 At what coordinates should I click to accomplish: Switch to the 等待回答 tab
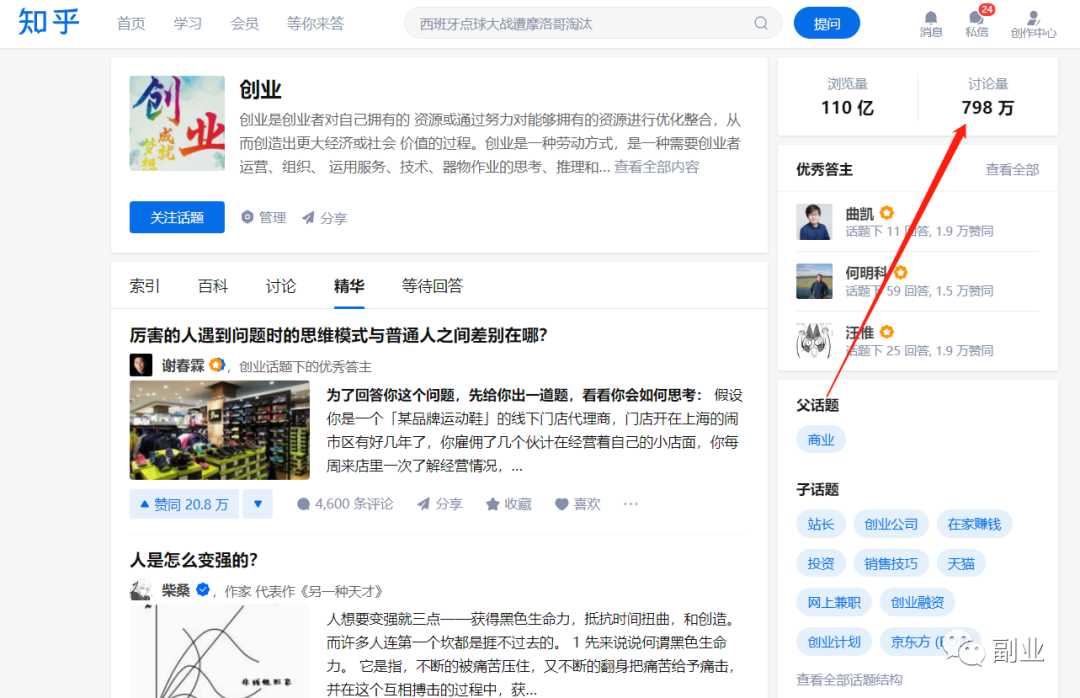[432, 286]
